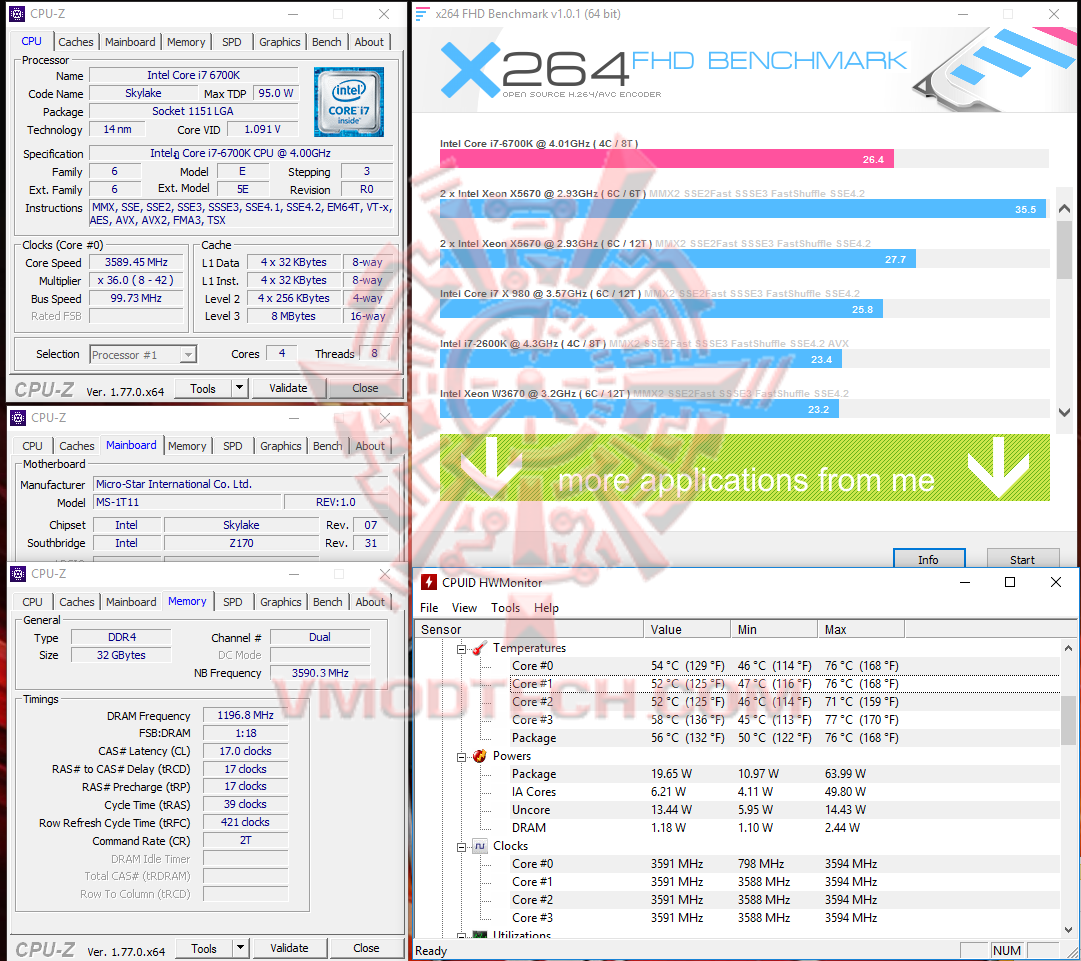Viewport: 1081px width, 961px height.
Task: Click the x264 FHD Benchmark title bar icon
Action: 423,14
